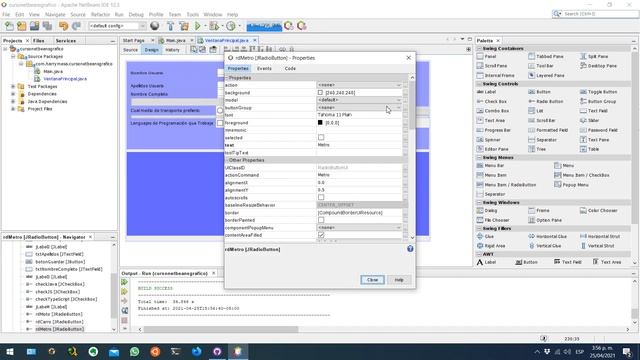Click the Undo toolbar icon

63,26
